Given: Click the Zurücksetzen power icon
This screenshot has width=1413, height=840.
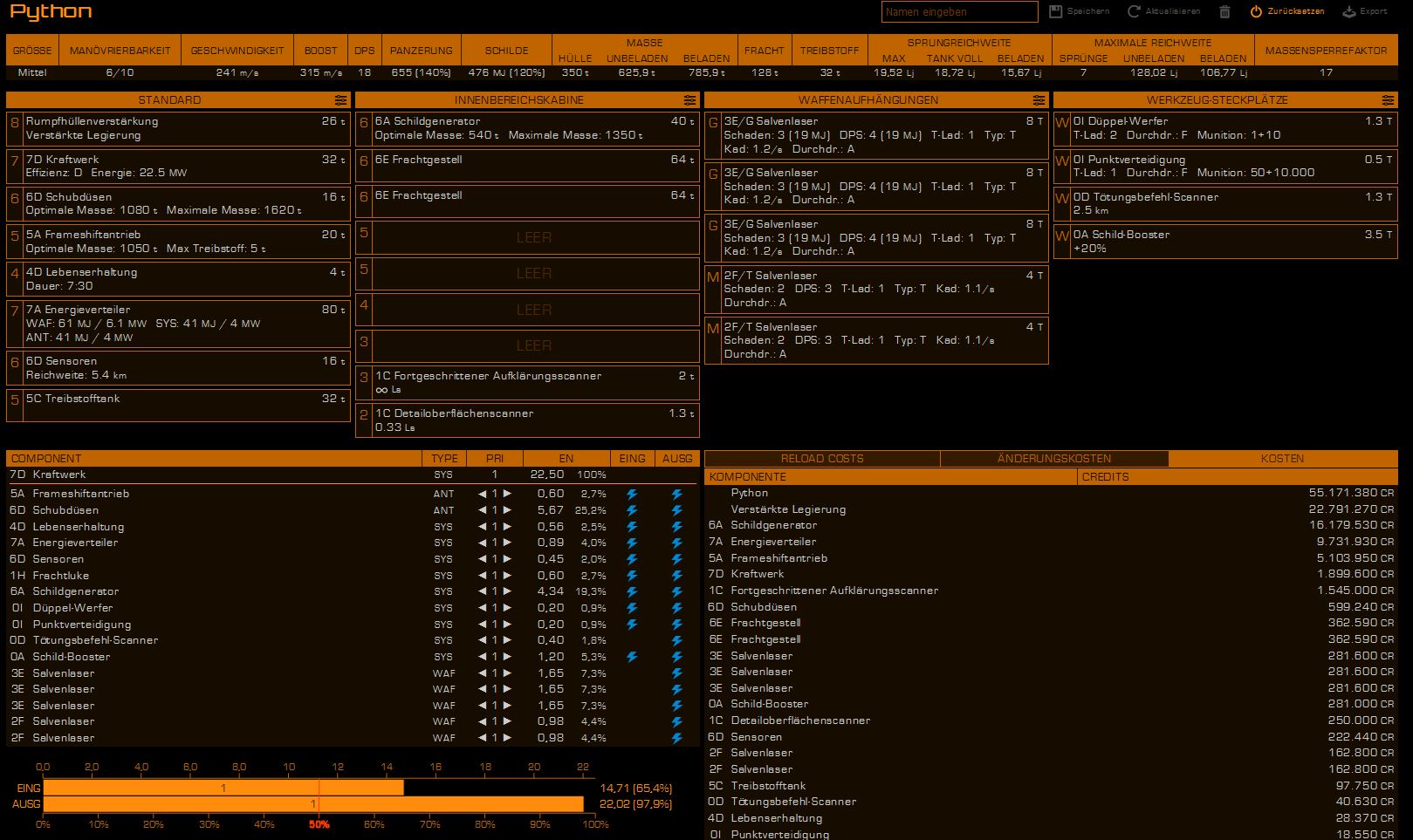Looking at the screenshot, I should tap(1256, 11).
